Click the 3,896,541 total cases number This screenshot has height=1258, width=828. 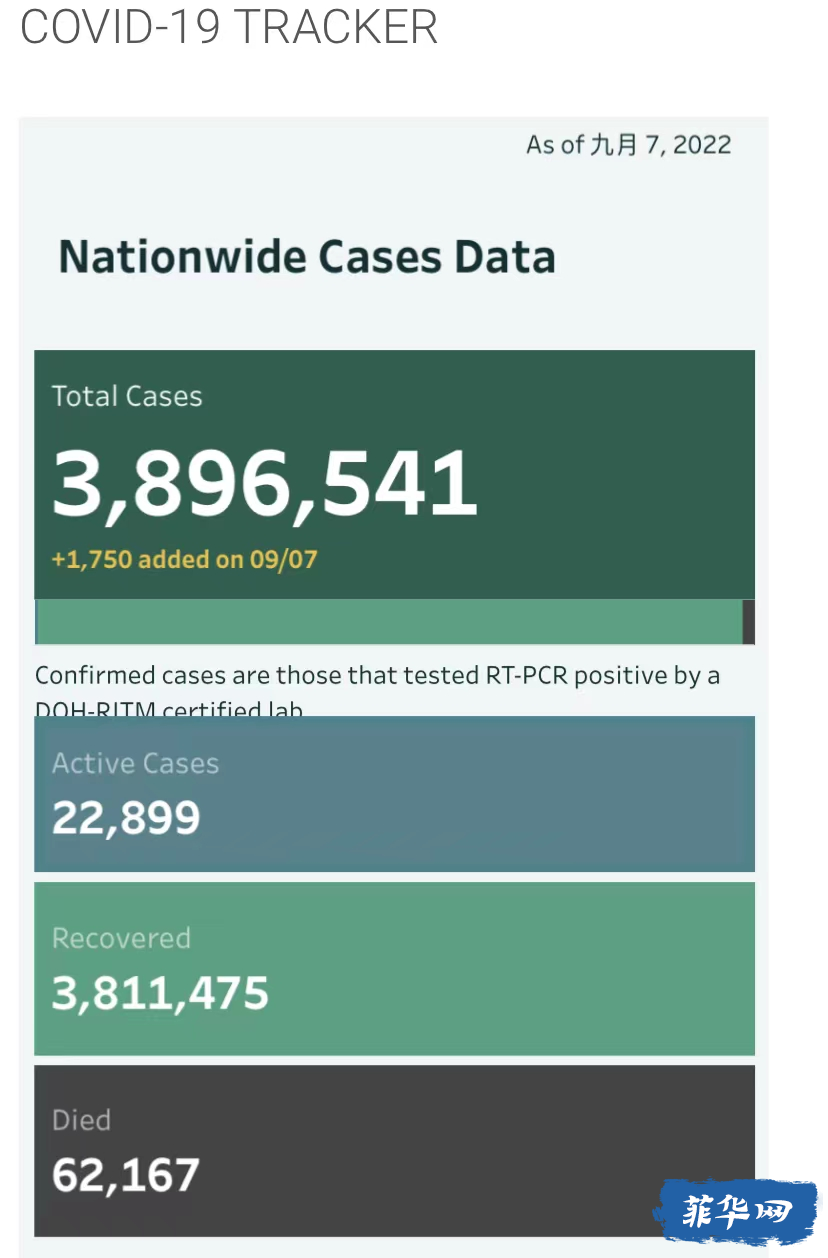(265, 484)
